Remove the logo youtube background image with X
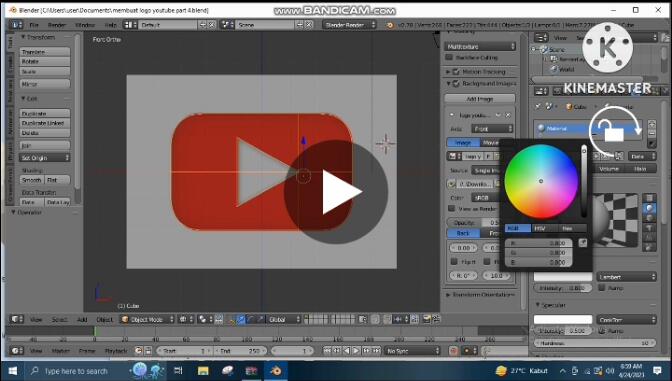The width and height of the screenshot is (672, 381). pyautogui.click(x=508, y=115)
